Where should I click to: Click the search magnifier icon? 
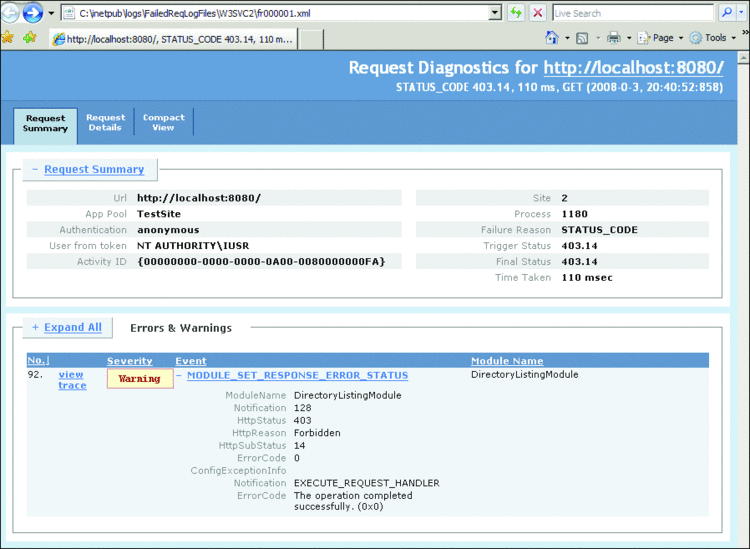click(x=727, y=13)
